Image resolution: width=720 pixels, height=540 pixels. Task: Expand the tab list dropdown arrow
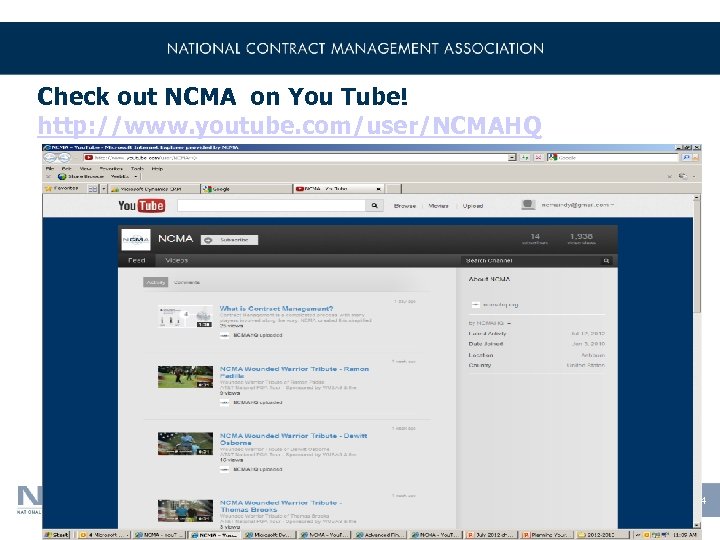point(104,189)
